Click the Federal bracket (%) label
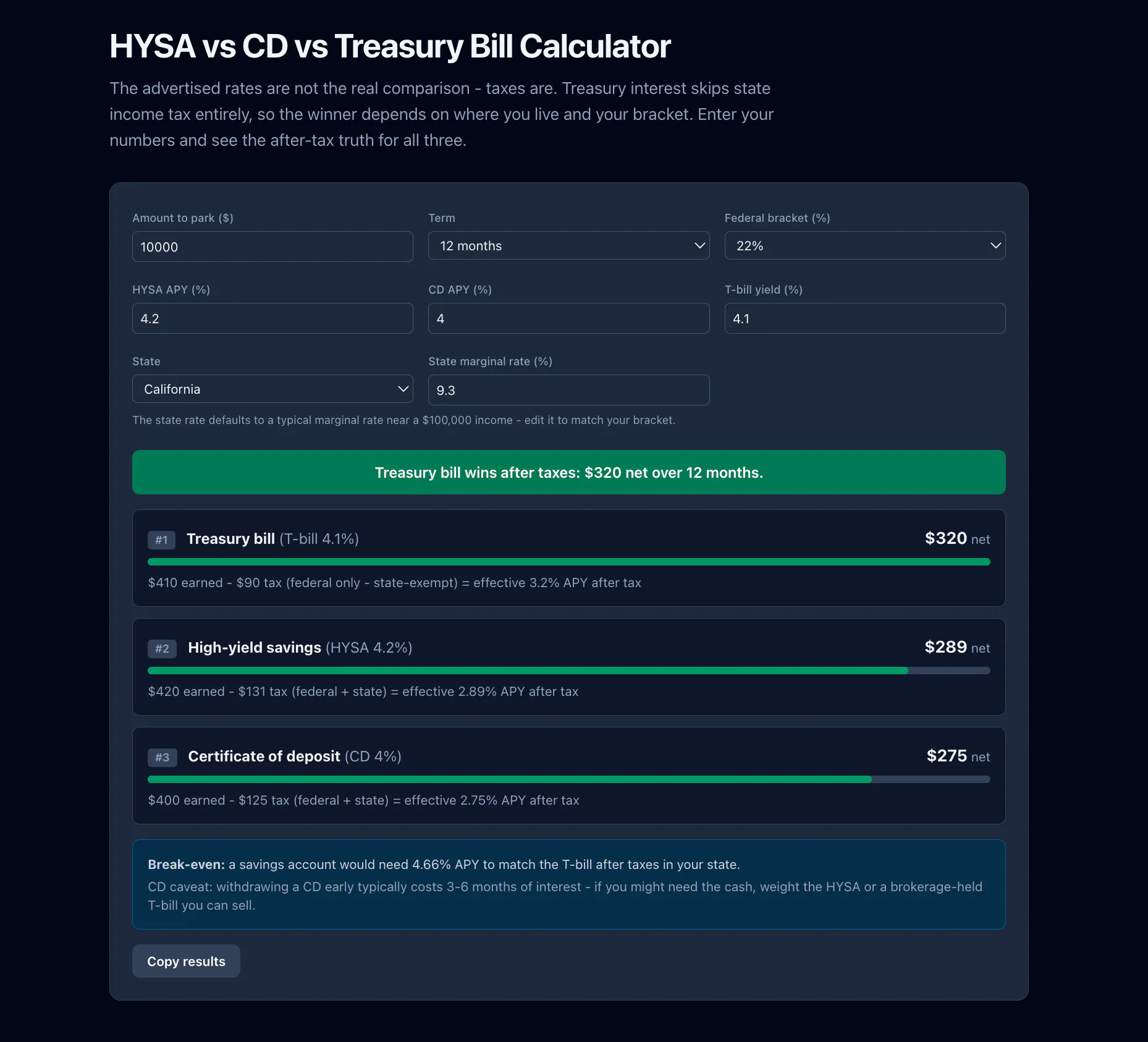 tap(777, 218)
